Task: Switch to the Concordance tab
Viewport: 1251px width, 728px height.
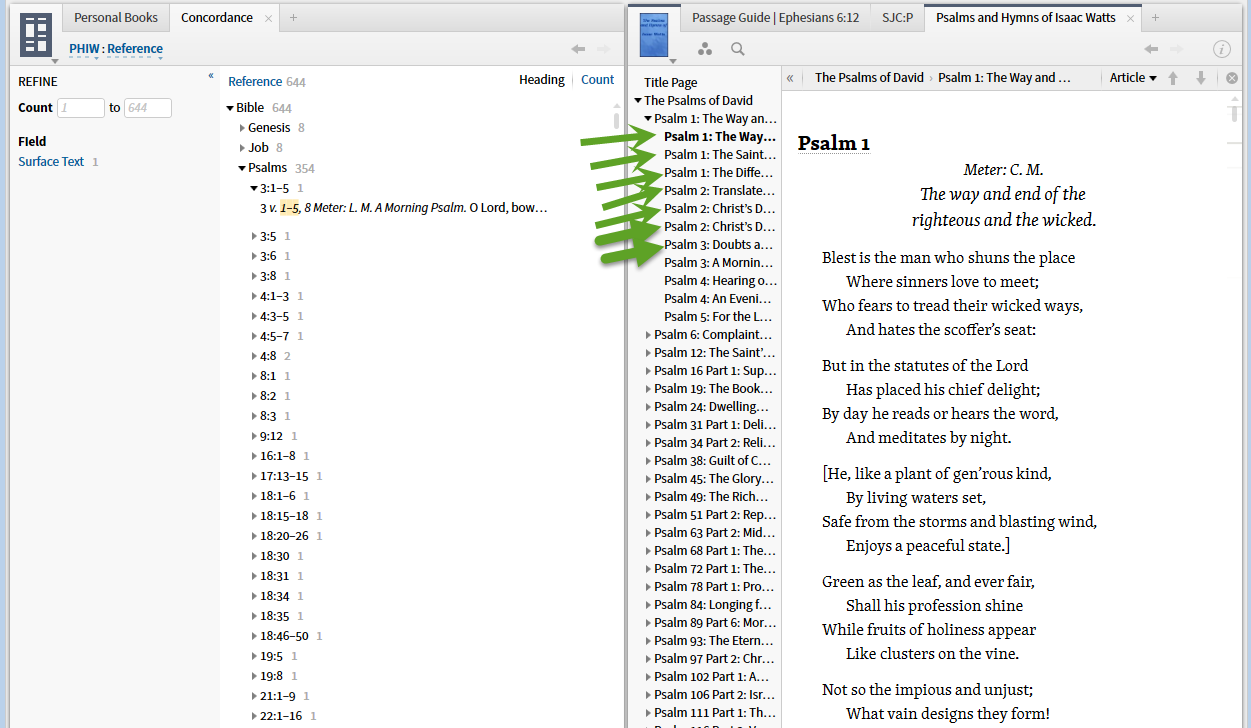Action: pos(215,18)
